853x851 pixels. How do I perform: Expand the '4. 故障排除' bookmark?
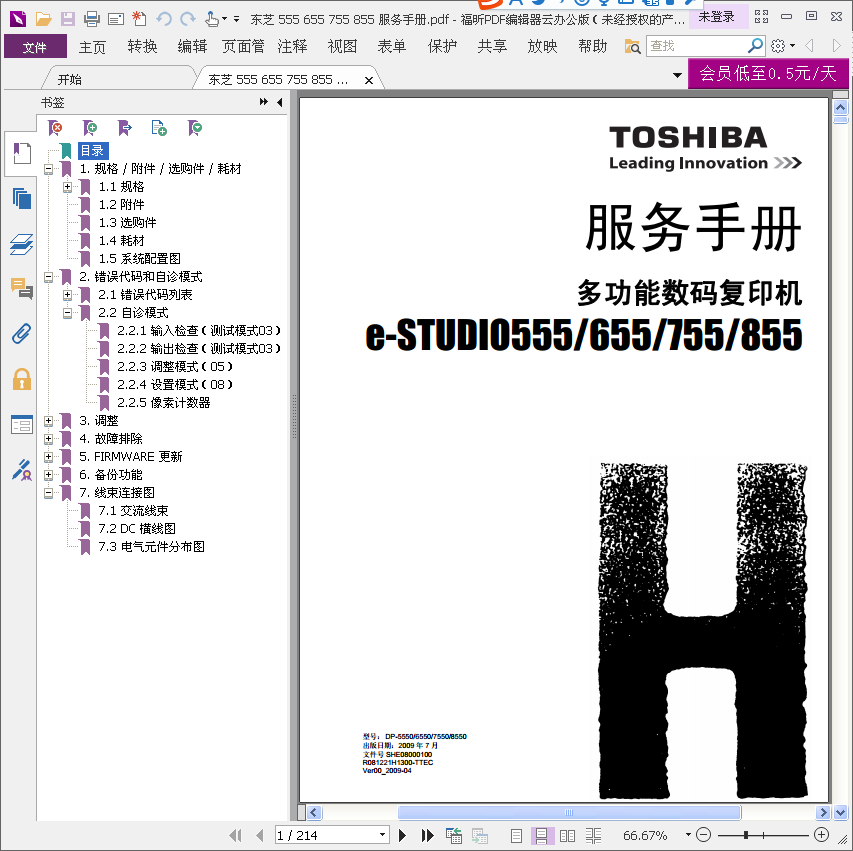pyautogui.click(x=48, y=439)
